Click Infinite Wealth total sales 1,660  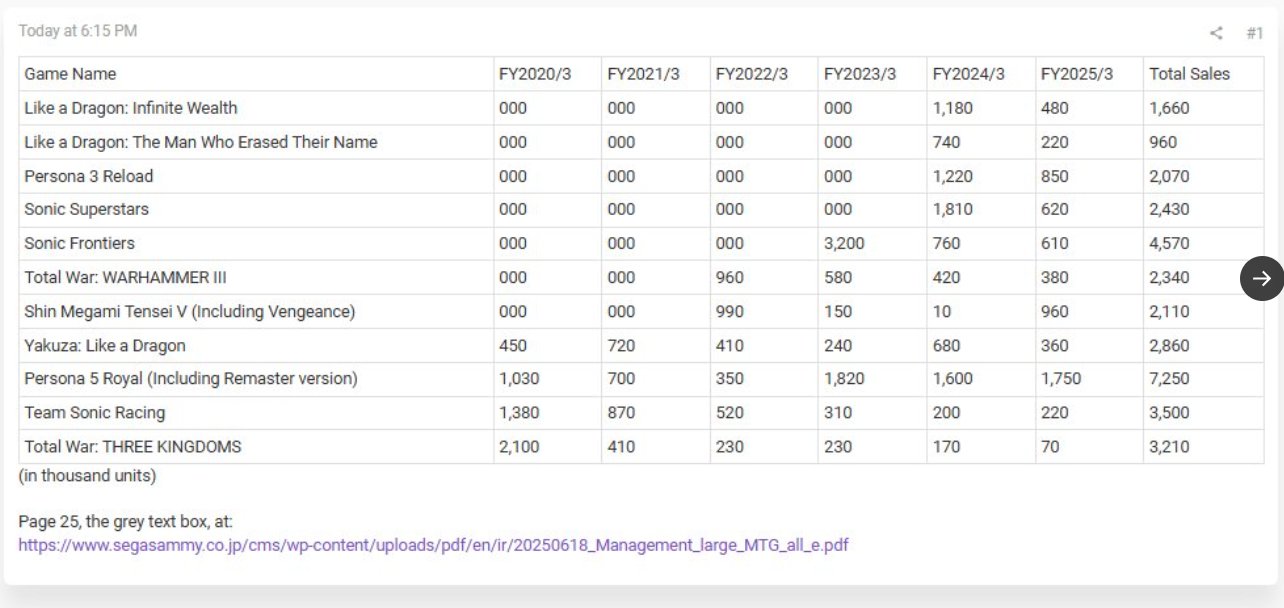pos(1169,108)
